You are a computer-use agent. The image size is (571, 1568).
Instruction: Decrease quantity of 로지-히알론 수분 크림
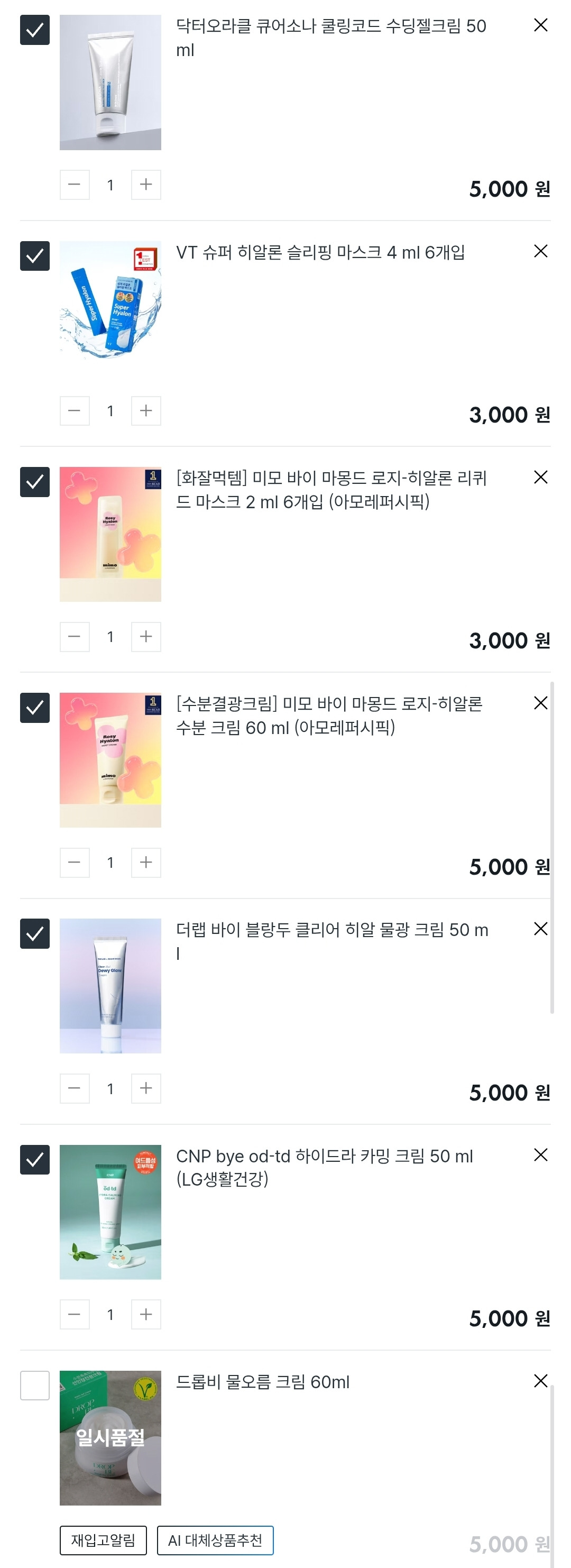click(x=74, y=863)
